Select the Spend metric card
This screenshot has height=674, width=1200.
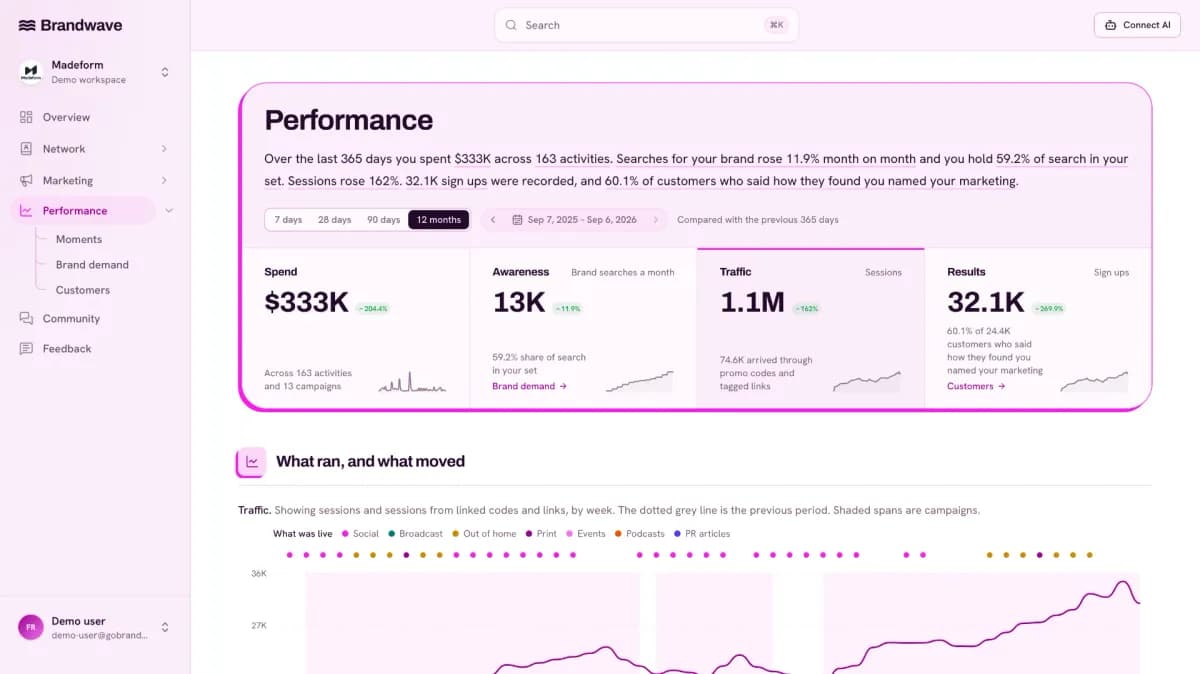355,328
